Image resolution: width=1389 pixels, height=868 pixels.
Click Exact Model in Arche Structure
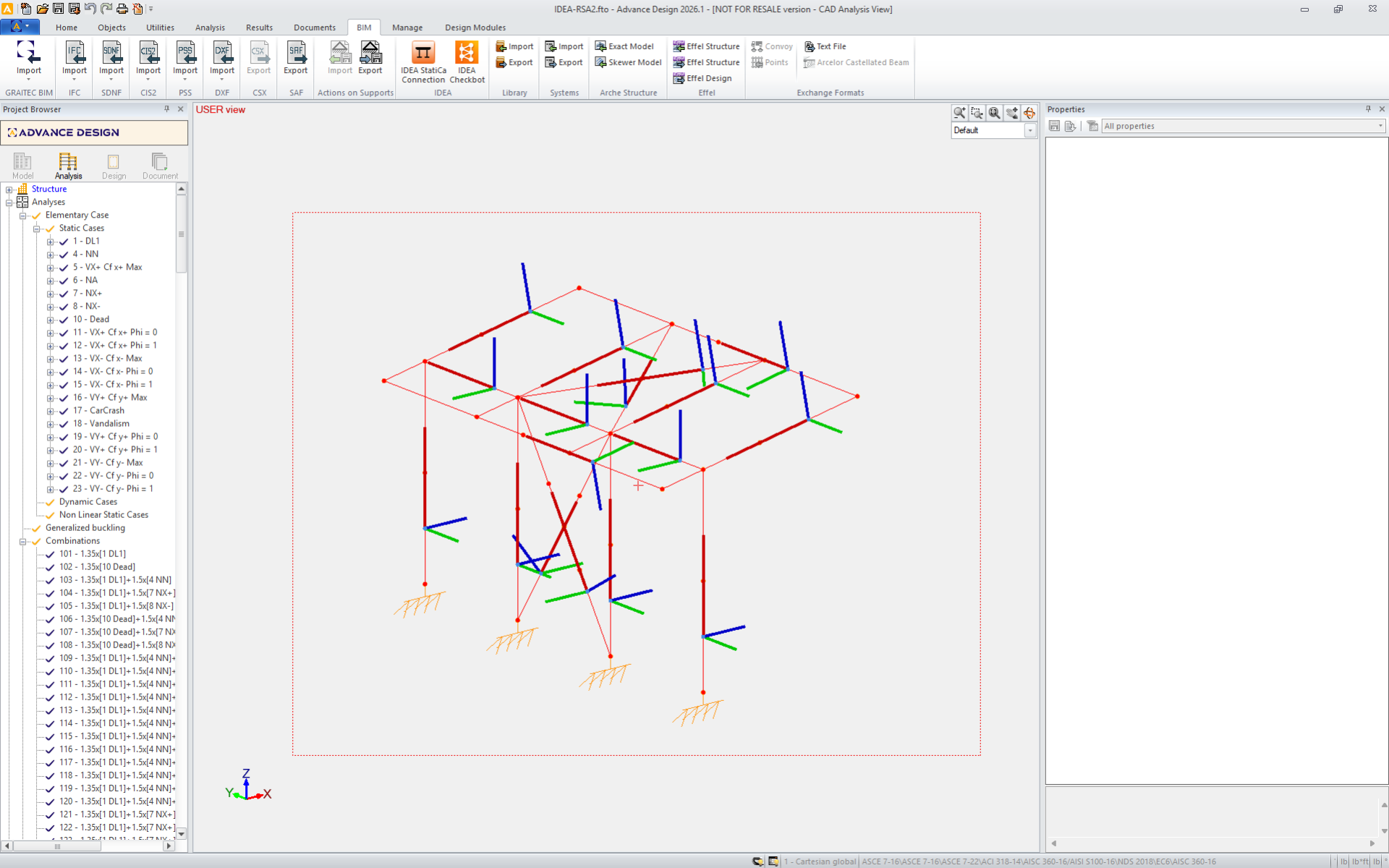624,46
